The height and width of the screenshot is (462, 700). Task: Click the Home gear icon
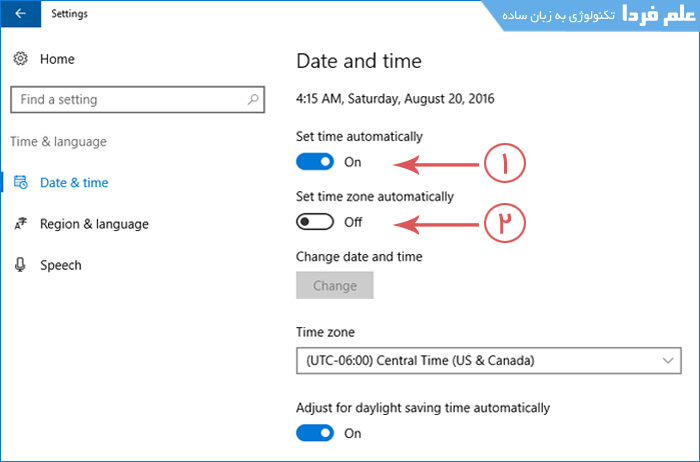20,60
